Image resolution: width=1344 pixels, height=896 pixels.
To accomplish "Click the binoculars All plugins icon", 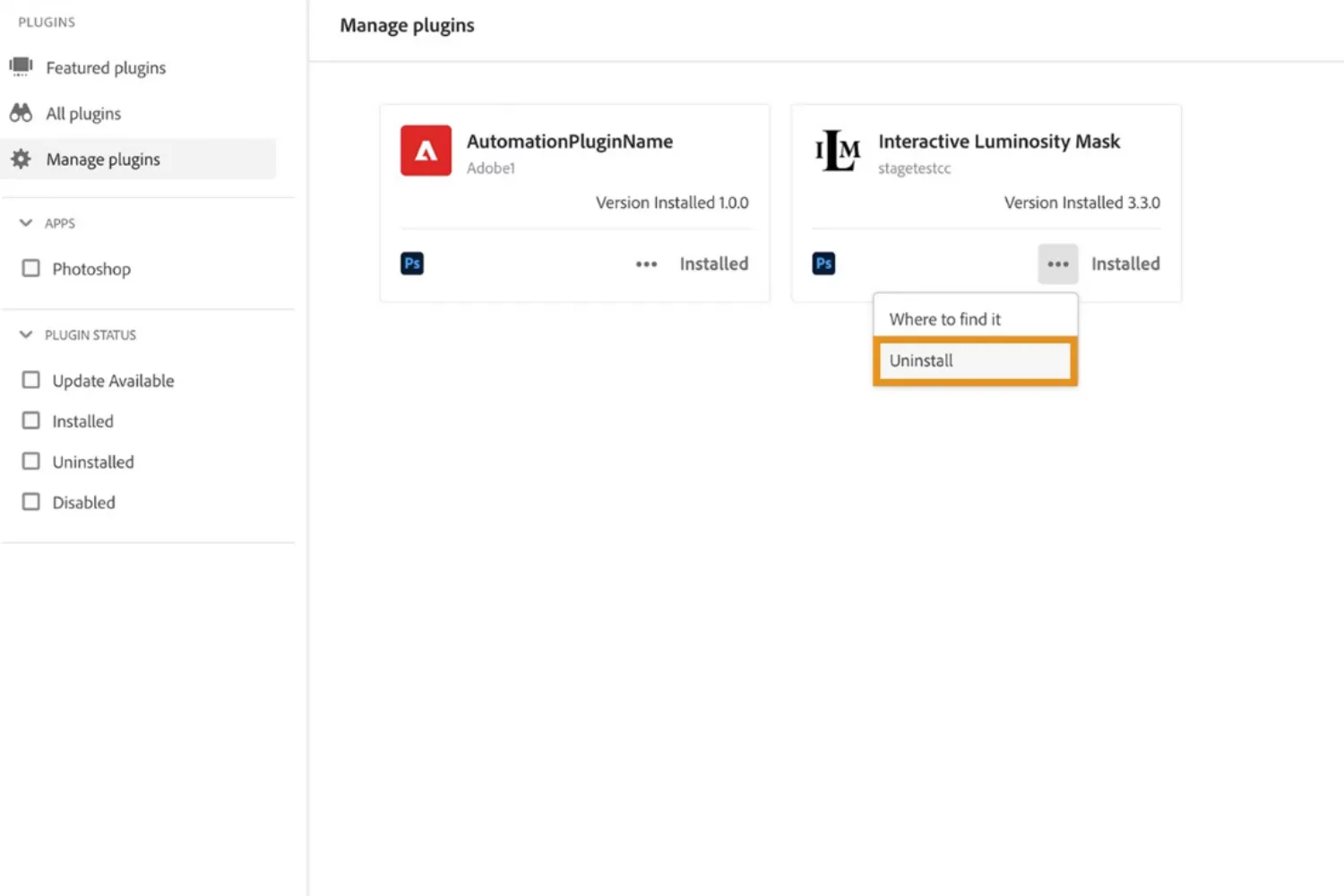I will [x=21, y=113].
